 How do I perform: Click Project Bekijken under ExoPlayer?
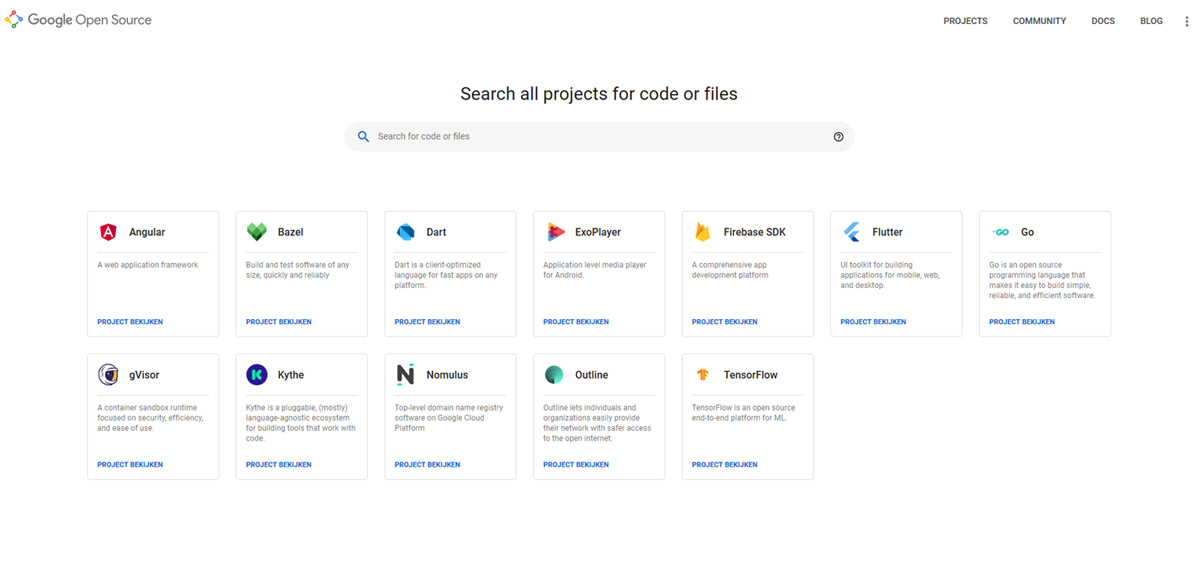tap(576, 322)
